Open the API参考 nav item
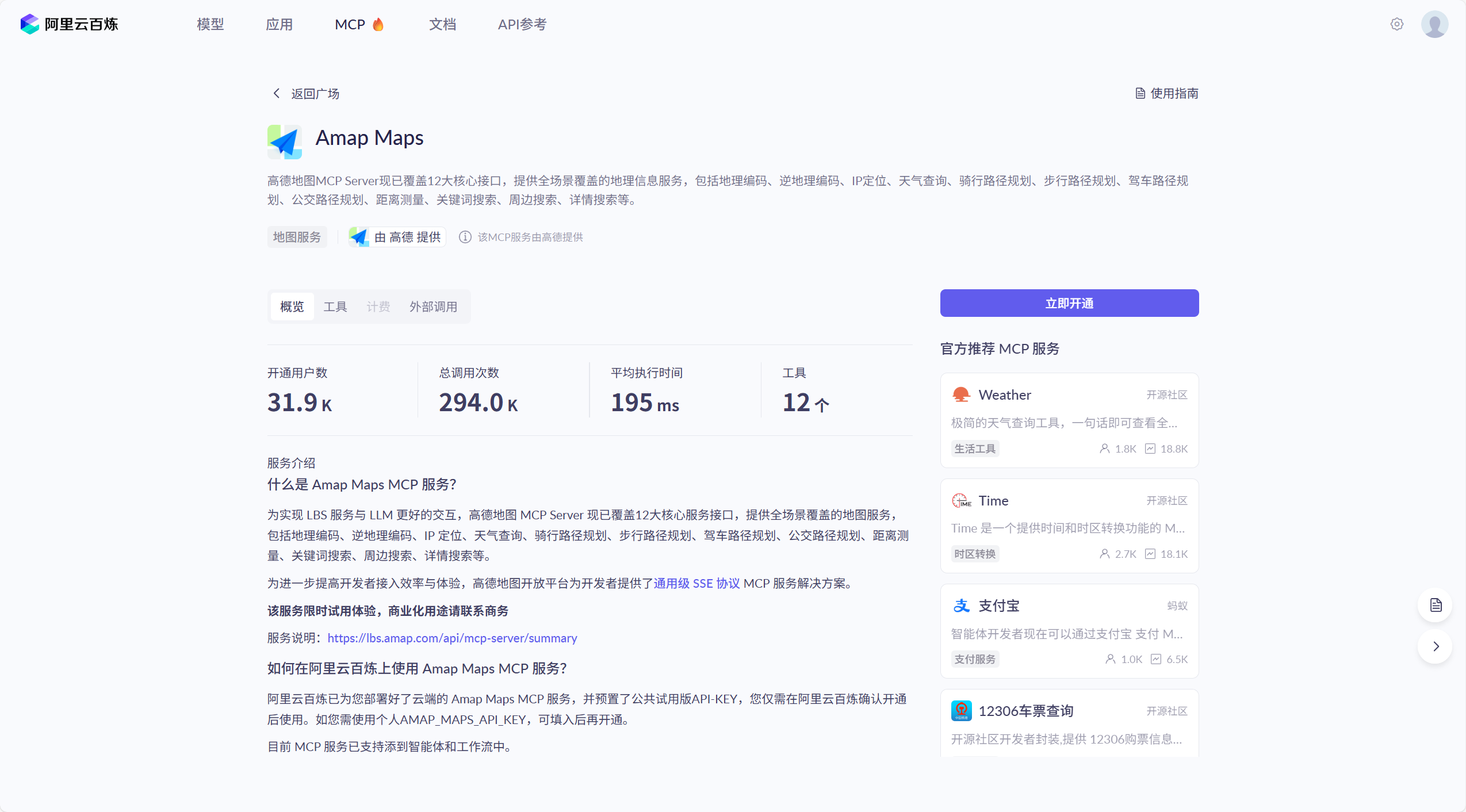The height and width of the screenshot is (812, 1466). pos(522,24)
